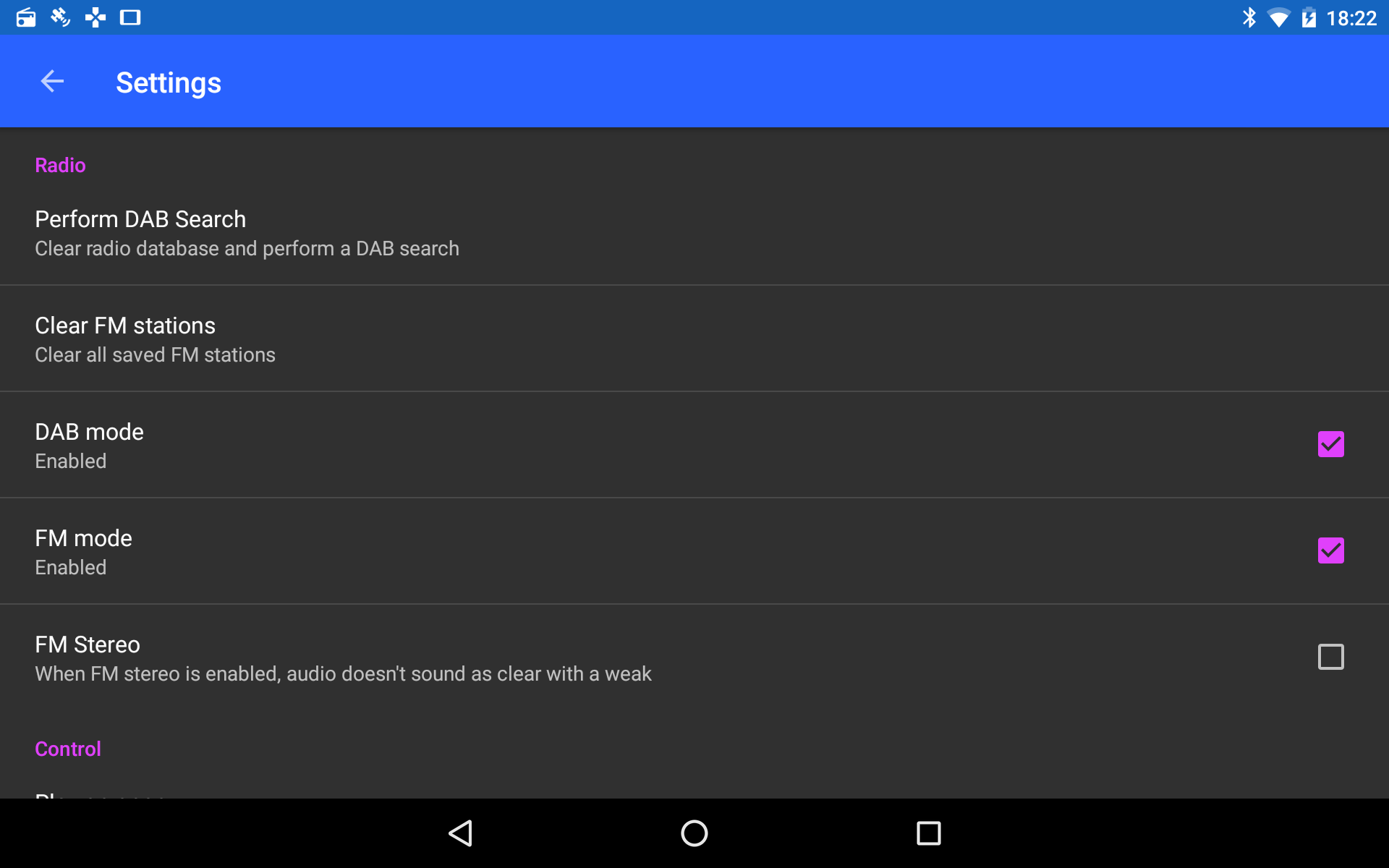Tap the screen rectangle notification icon
Screen dimensions: 1389x868
pyautogui.click(x=130, y=17)
